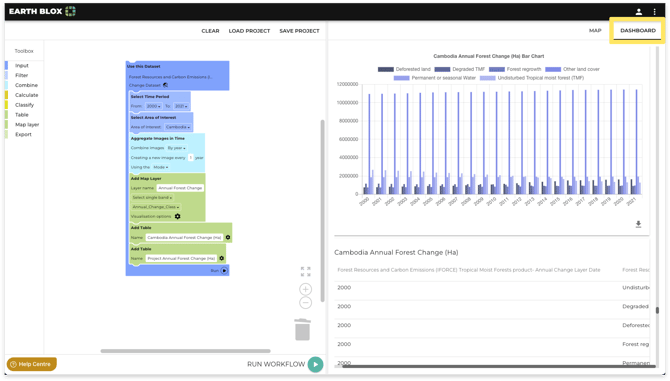Open the Calculate toolbox category
670x381 pixels.
26,95
